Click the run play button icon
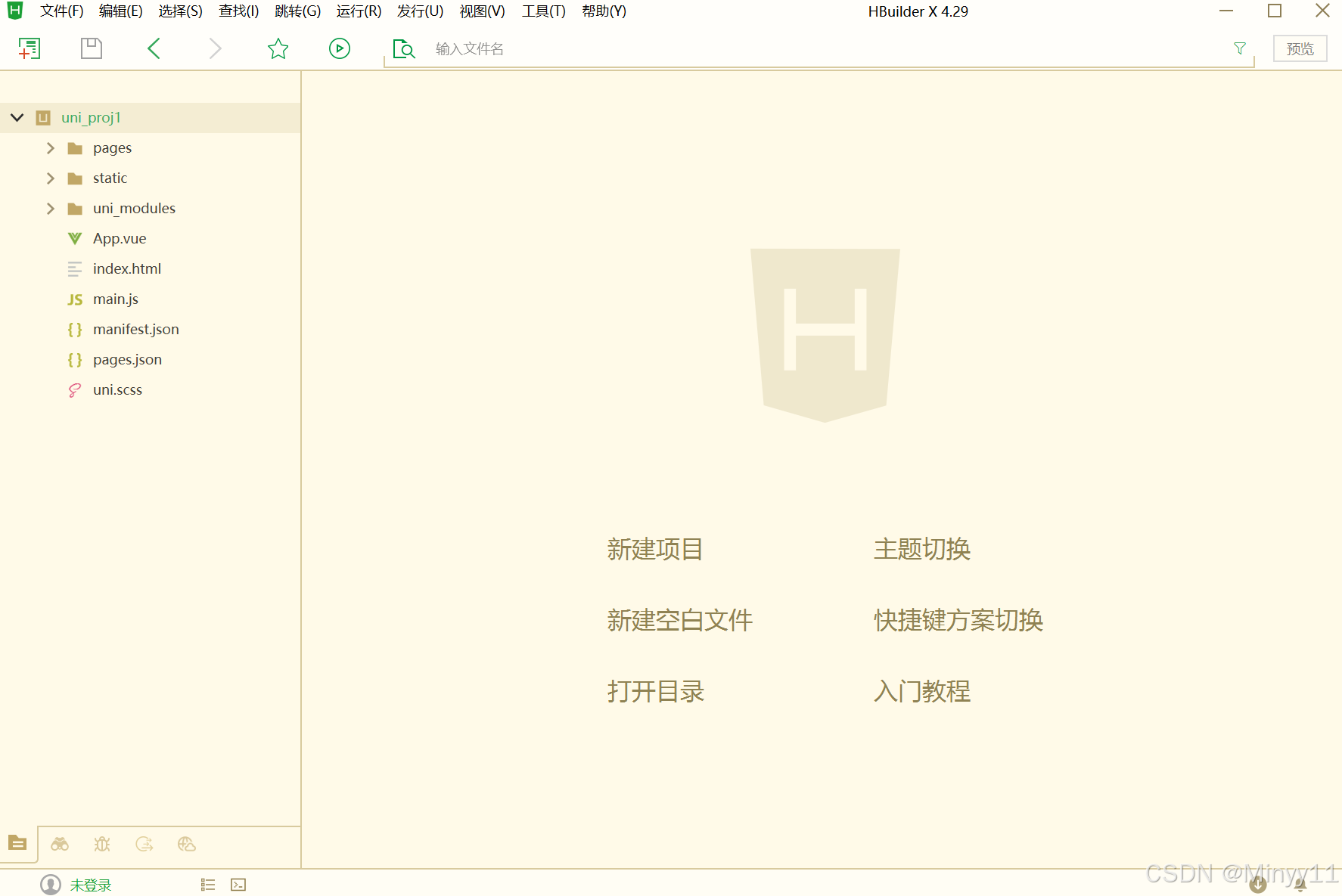Screen dimensions: 1342x896 (340, 48)
